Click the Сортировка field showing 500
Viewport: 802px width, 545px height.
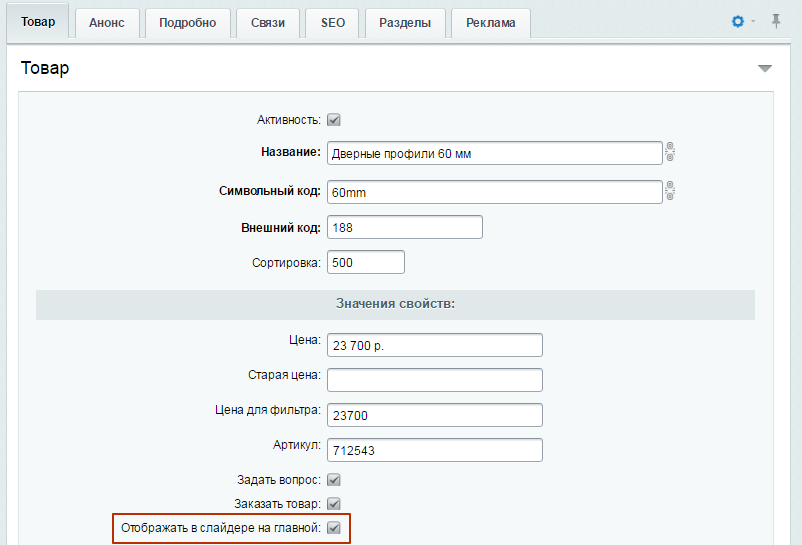click(365, 262)
